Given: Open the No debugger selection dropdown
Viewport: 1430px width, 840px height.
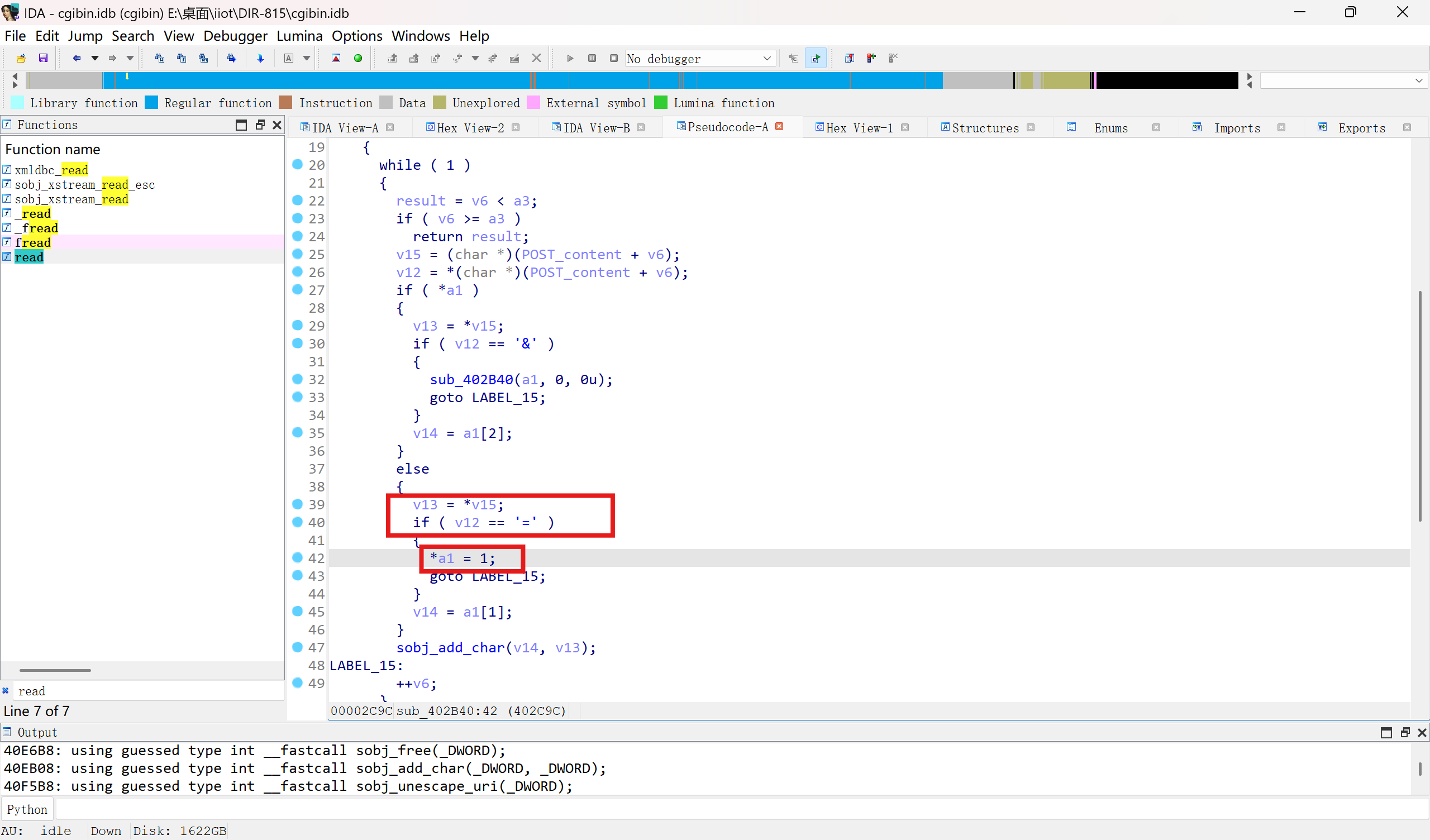Looking at the screenshot, I should pos(700,58).
